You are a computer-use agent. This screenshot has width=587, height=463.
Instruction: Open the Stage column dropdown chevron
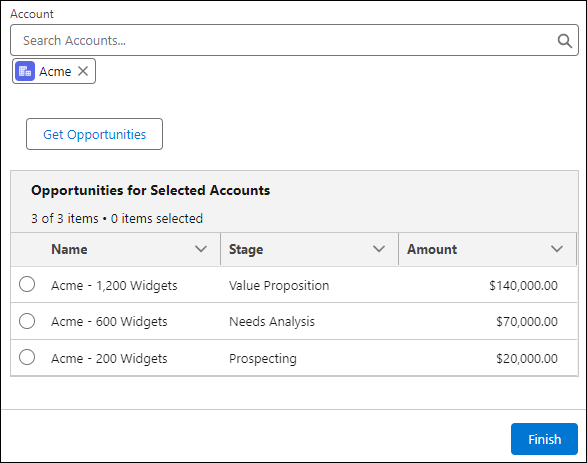pos(379,249)
